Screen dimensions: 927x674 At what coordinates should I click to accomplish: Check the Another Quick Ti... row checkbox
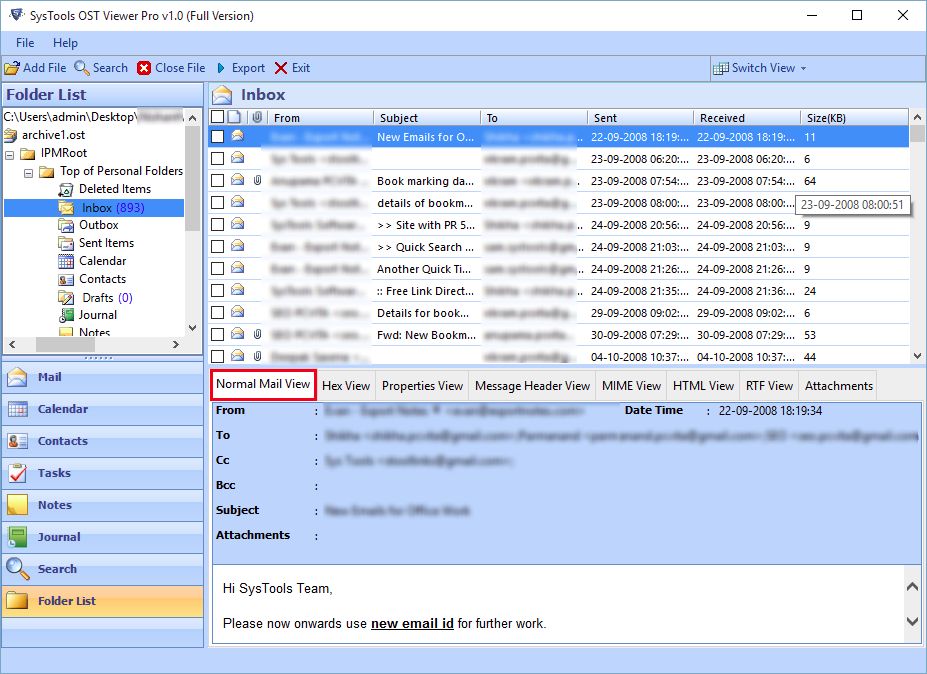[x=218, y=268]
